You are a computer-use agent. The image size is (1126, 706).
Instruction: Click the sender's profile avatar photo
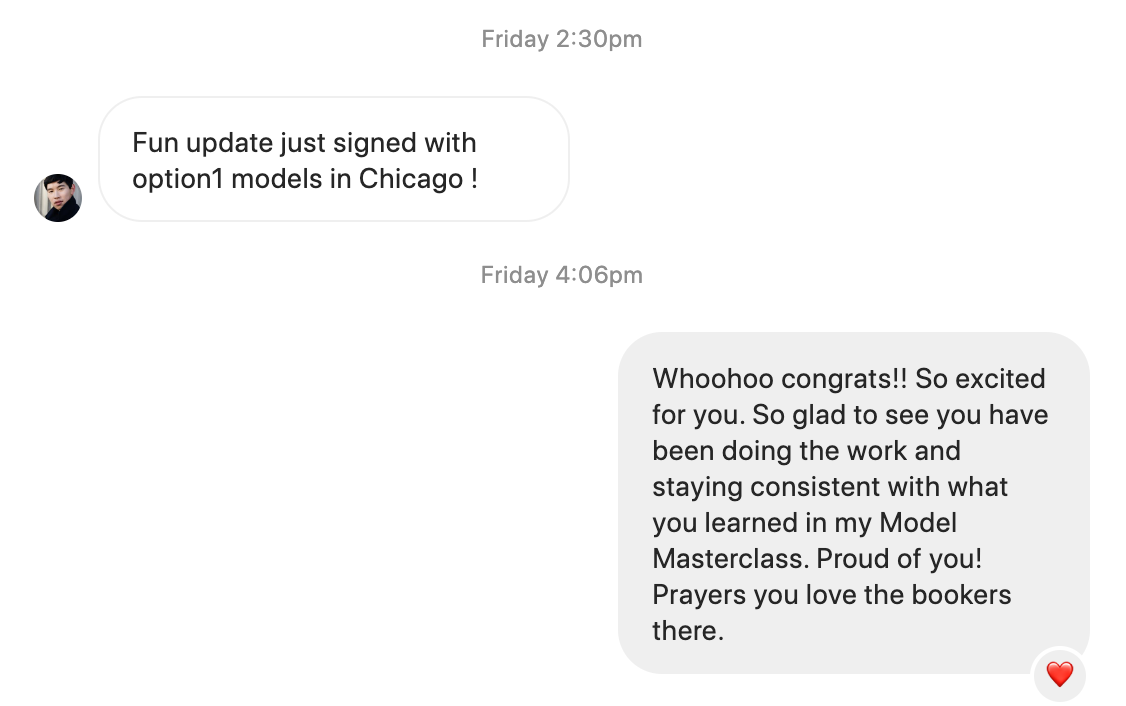point(58,198)
